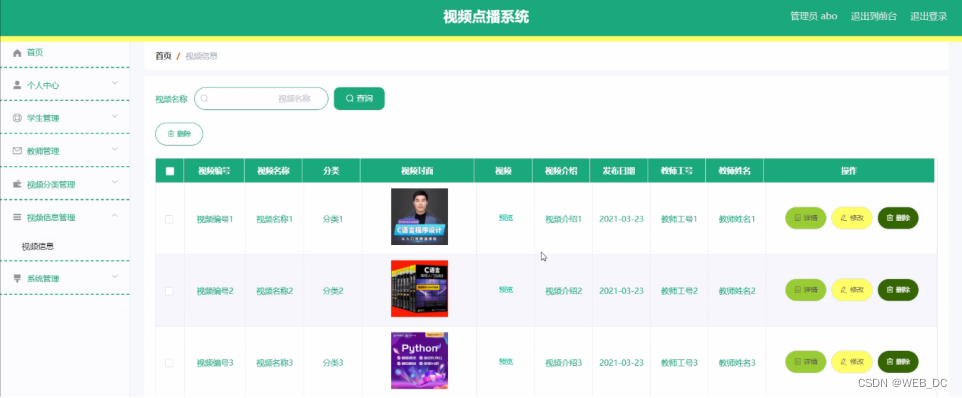Expand the 个人中心 chevron

pyautogui.click(x=115, y=83)
